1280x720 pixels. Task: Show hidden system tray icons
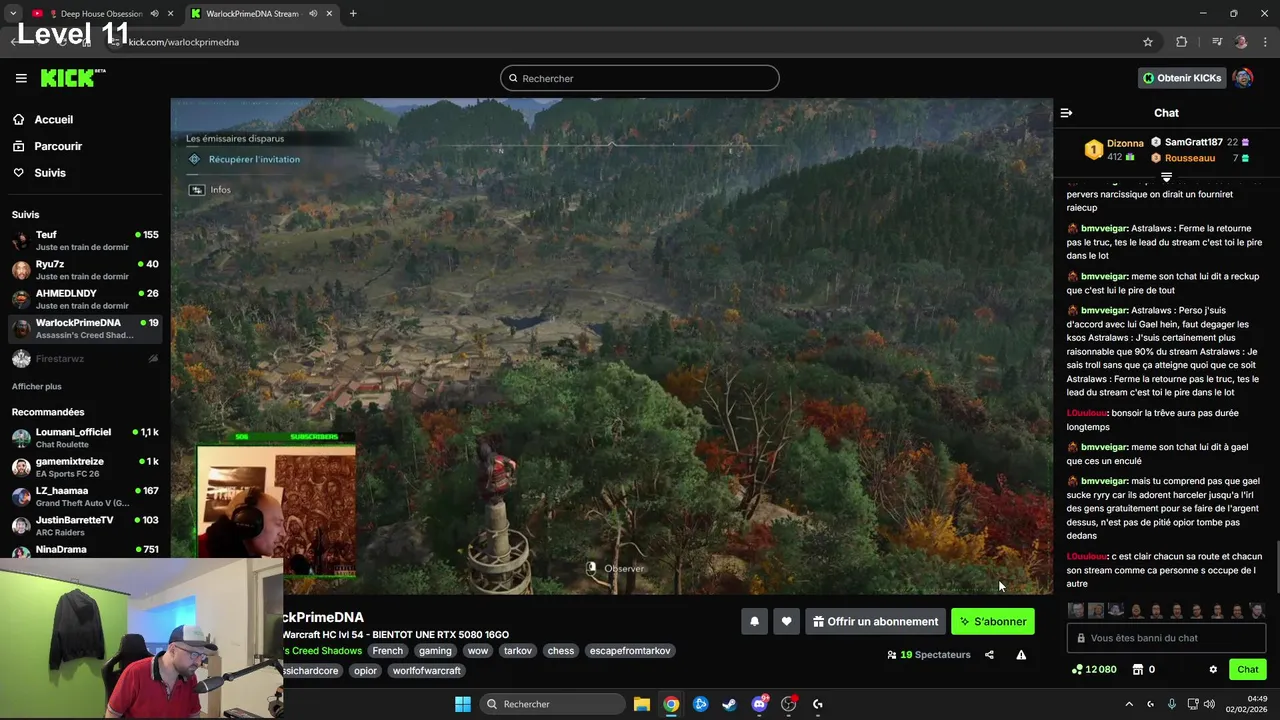[1129, 704]
